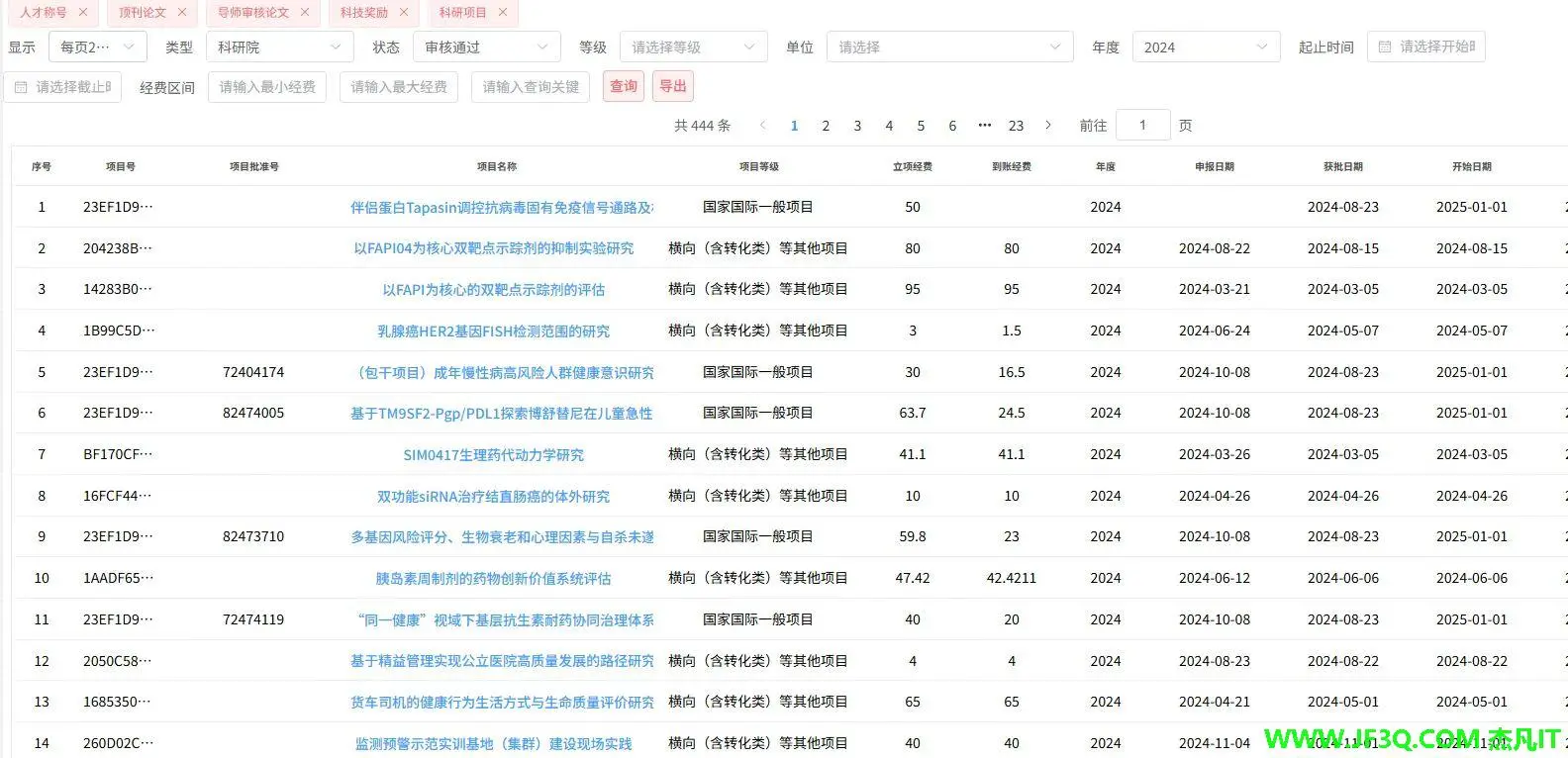Click the calendar icon in start date field

[x=1385, y=47]
